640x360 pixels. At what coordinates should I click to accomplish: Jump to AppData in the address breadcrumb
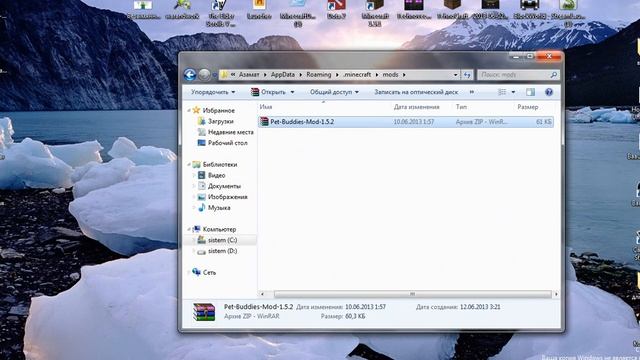point(282,75)
